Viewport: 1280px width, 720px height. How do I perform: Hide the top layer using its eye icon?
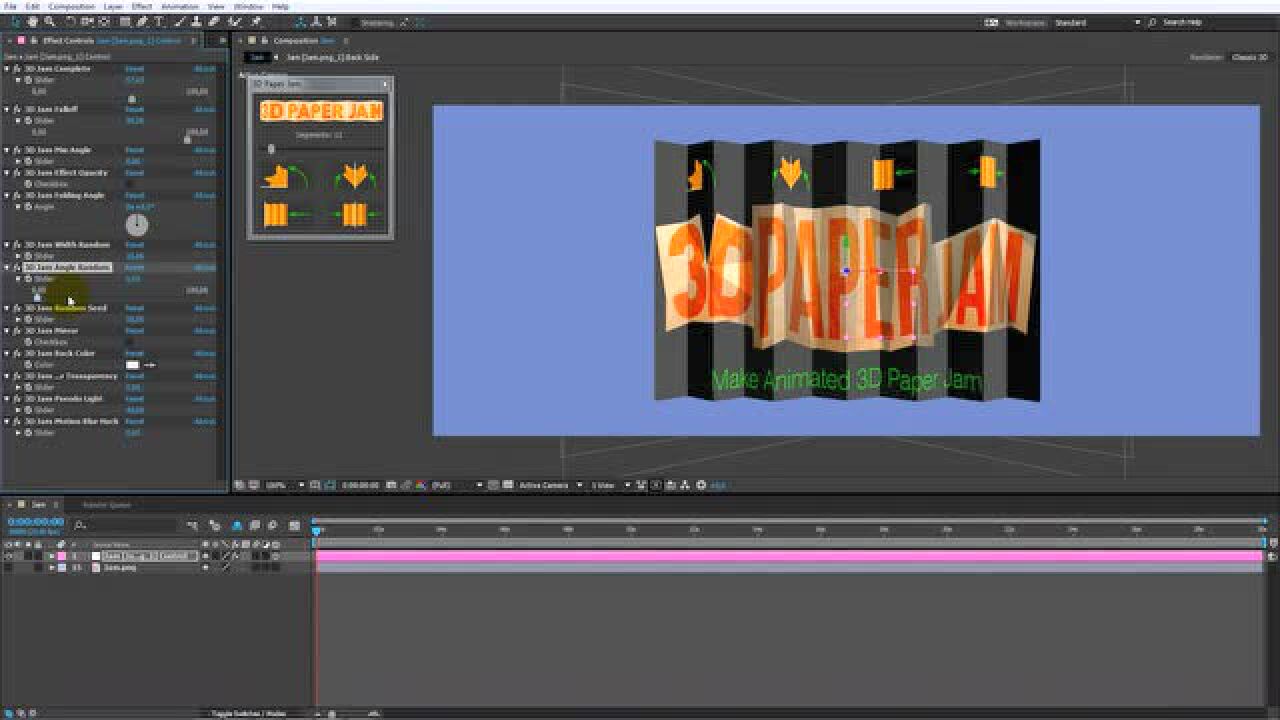click(9, 556)
